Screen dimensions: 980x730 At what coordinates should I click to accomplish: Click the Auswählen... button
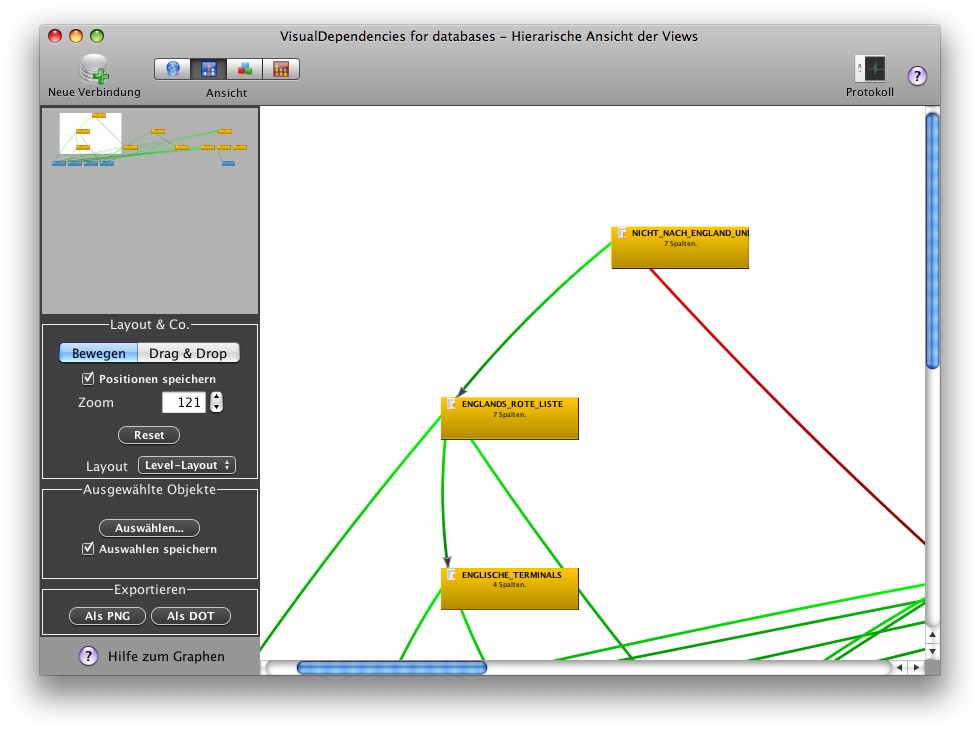click(x=149, y=528)
